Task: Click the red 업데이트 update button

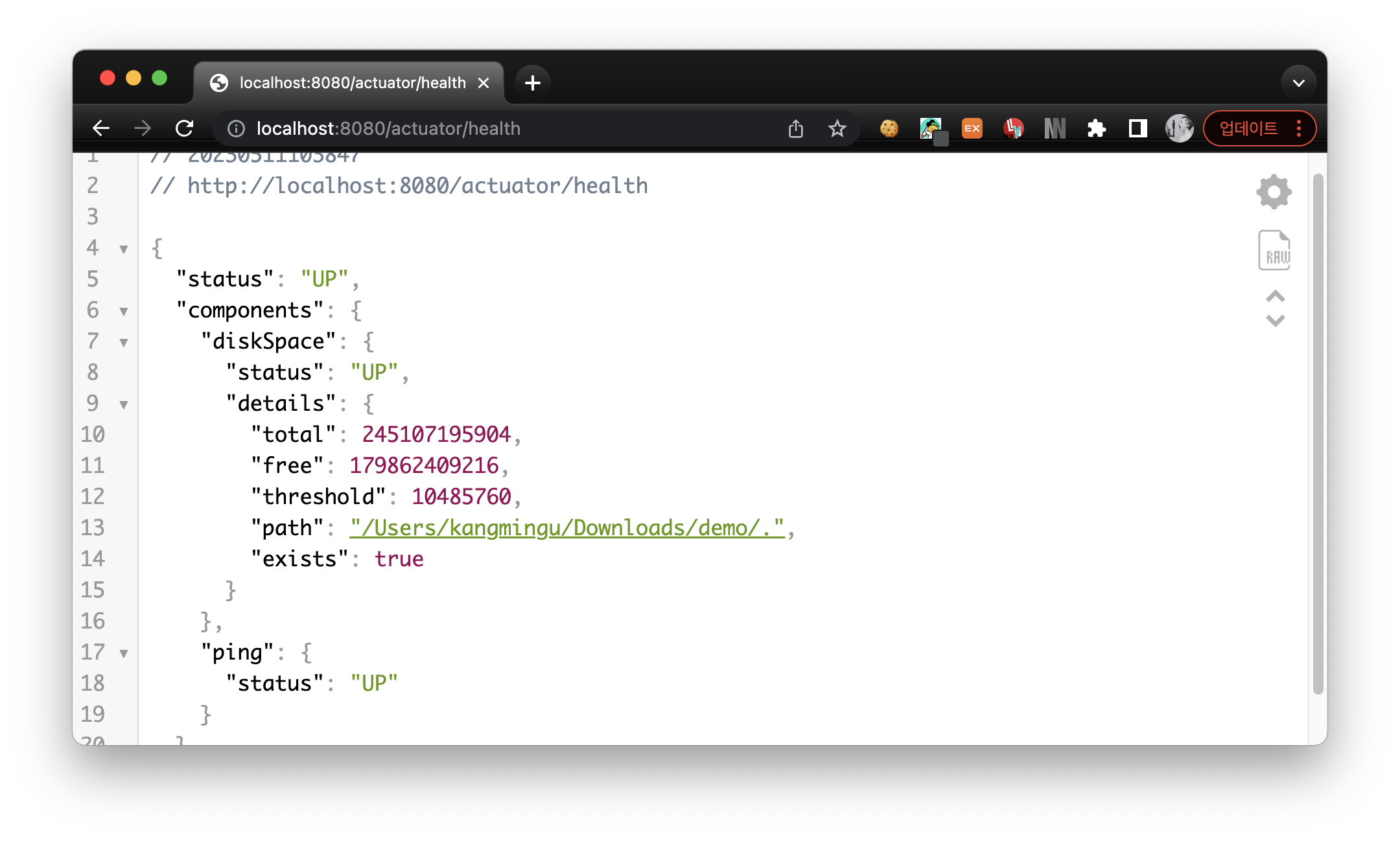Action: pos(1248,129)
